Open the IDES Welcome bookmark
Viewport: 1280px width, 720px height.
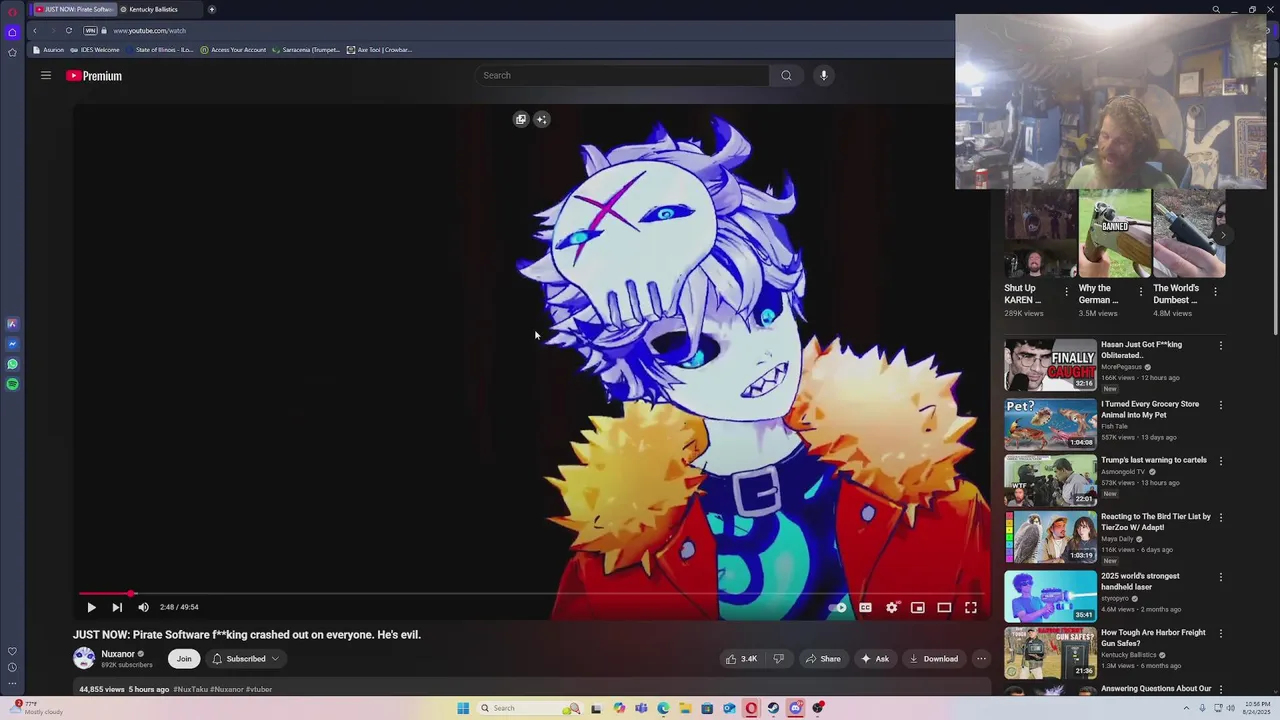tap(95, 49)
